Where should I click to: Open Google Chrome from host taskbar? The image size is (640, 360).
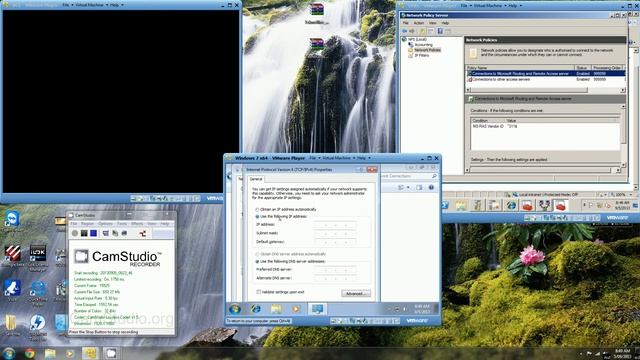point(29,353)
